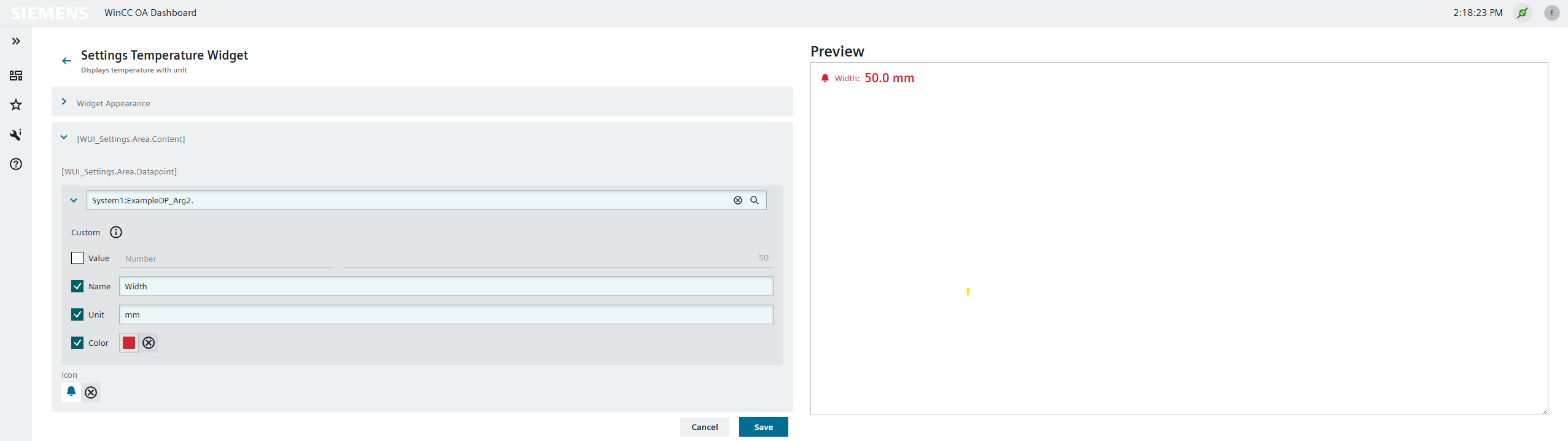Image resolution: width=1568 pixels, height=441 pixels.
Task: Save the widget settings
Action: pos(763,427)
